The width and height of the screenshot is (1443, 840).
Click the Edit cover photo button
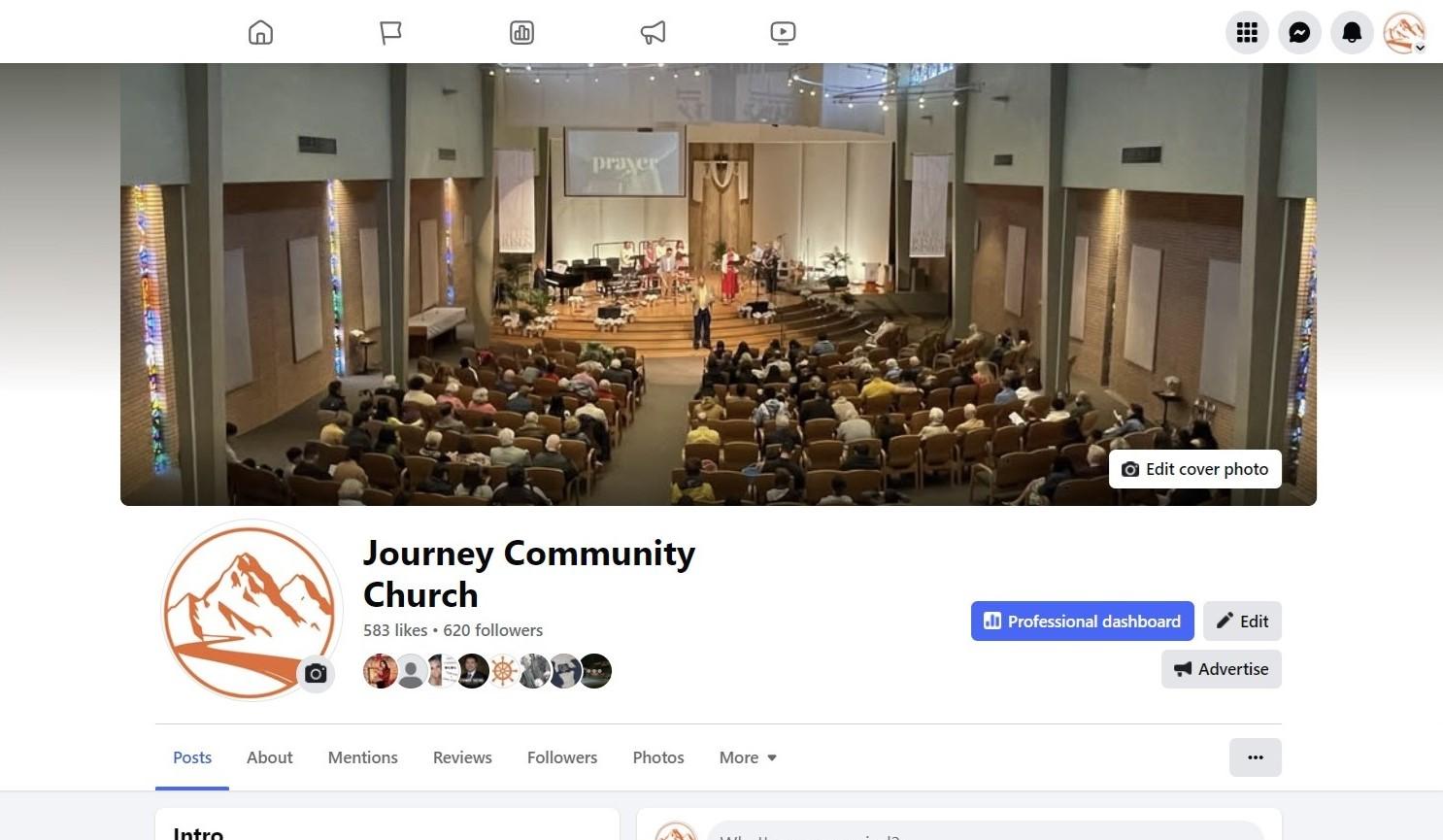click(1195, 469)
